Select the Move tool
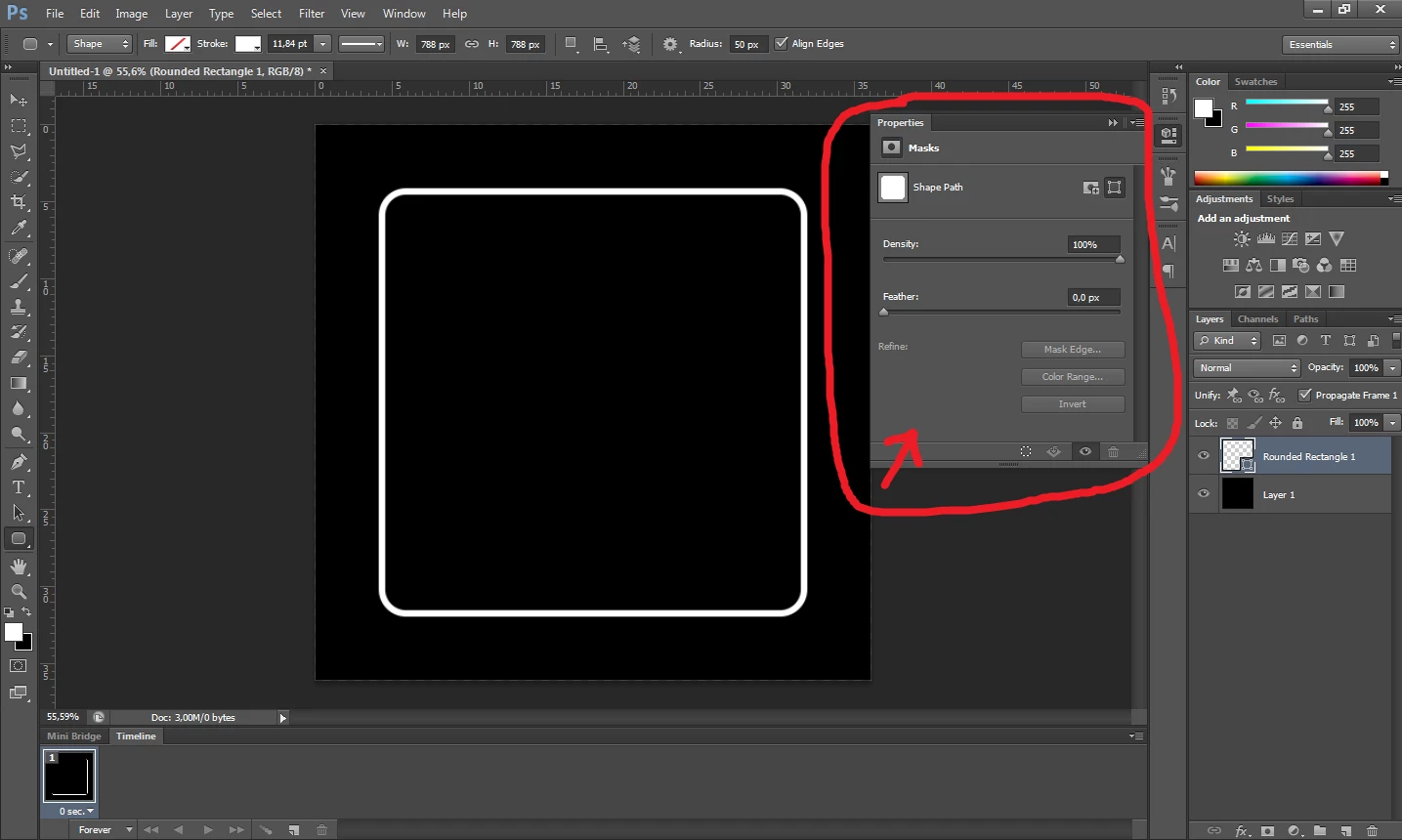The height and width of the screenshot is (840, 1402). [19, 101]
